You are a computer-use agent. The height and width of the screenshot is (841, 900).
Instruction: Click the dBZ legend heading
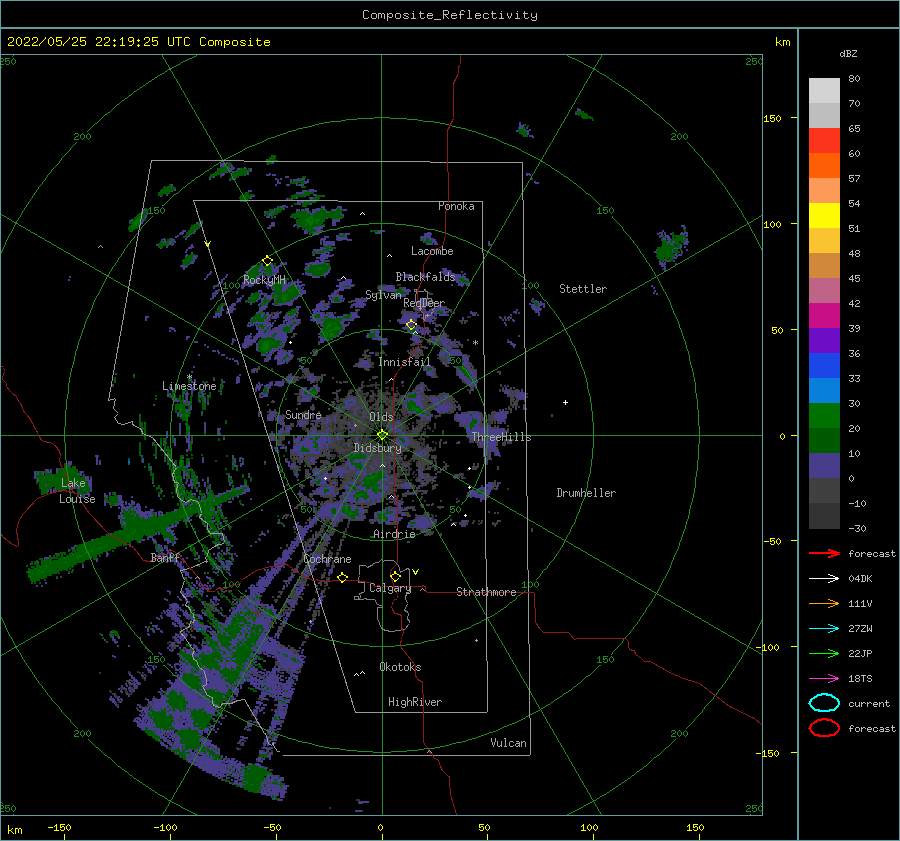coord(848,53)
